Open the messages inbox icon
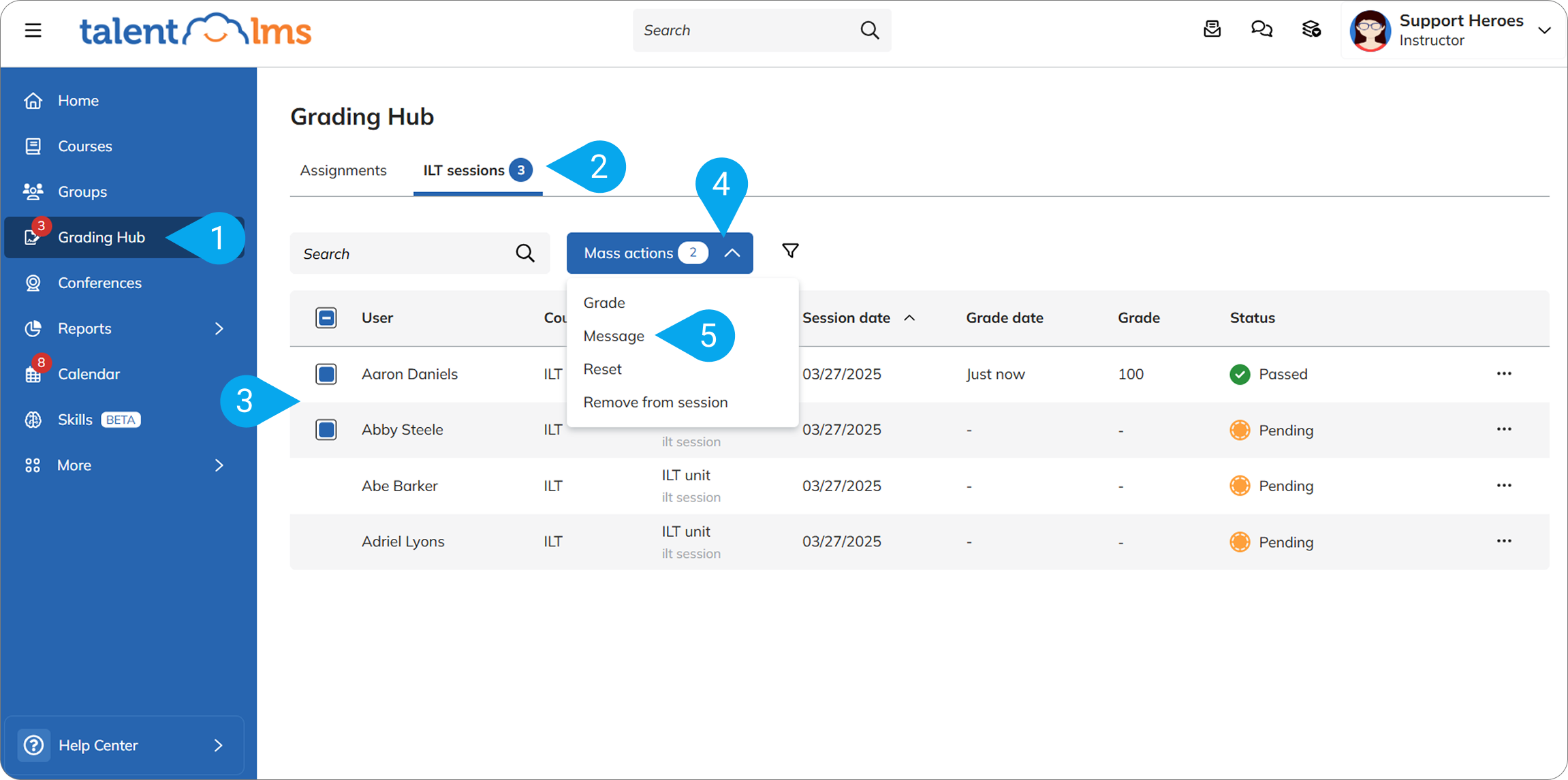The height and width of the screenshot is (780, 1568). pyautogui.click(x=1212, y=29)
